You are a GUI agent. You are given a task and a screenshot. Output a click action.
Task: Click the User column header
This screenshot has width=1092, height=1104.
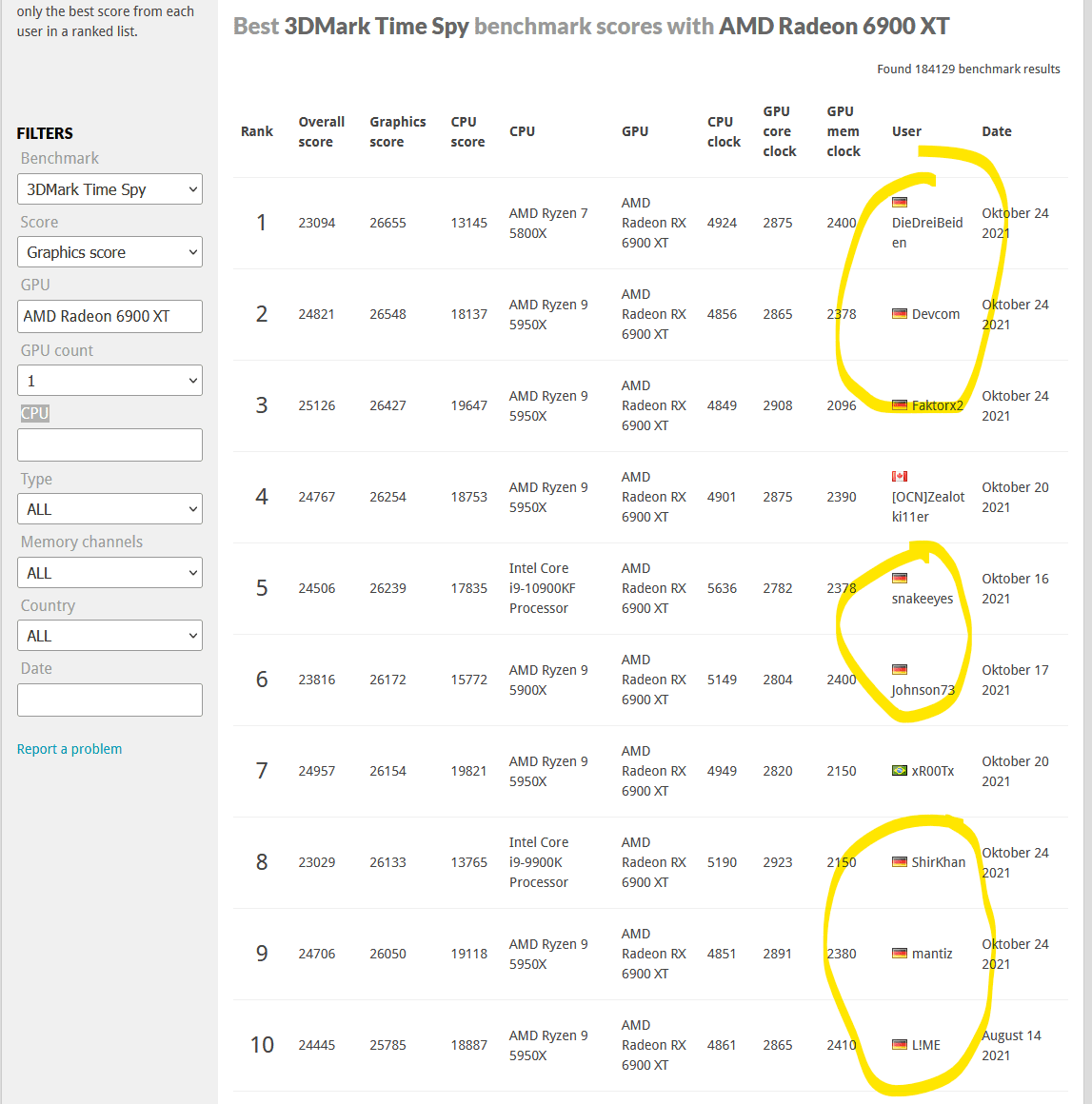[906, 131]
